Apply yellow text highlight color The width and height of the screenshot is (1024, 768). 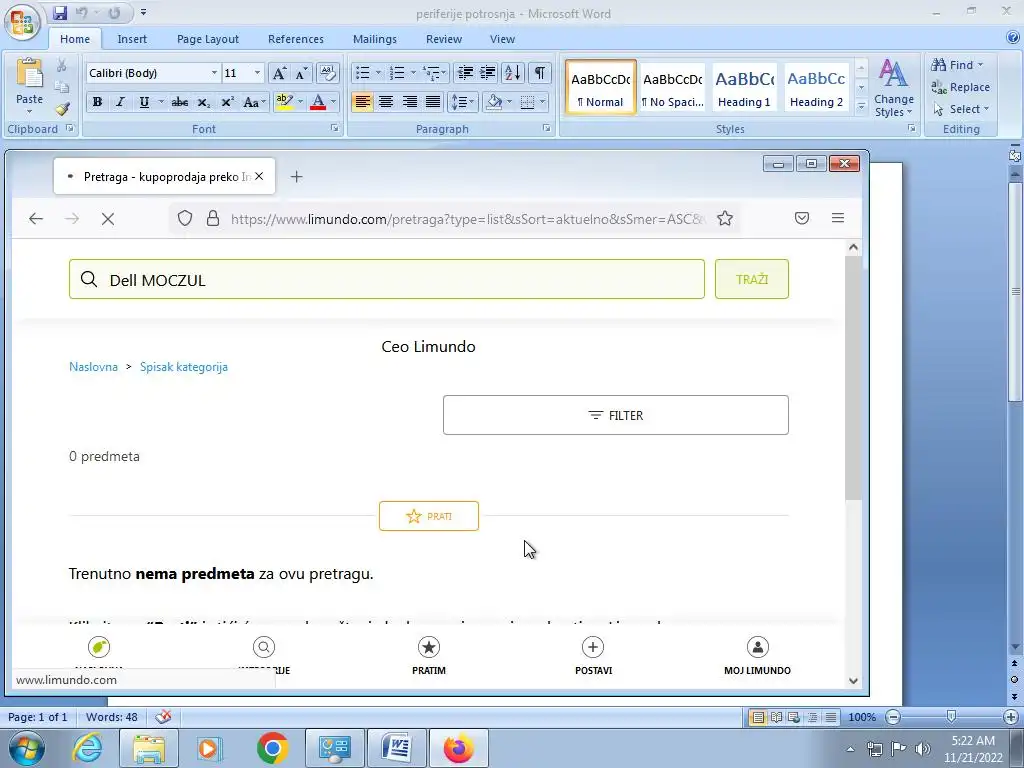[x=284, y=102]
